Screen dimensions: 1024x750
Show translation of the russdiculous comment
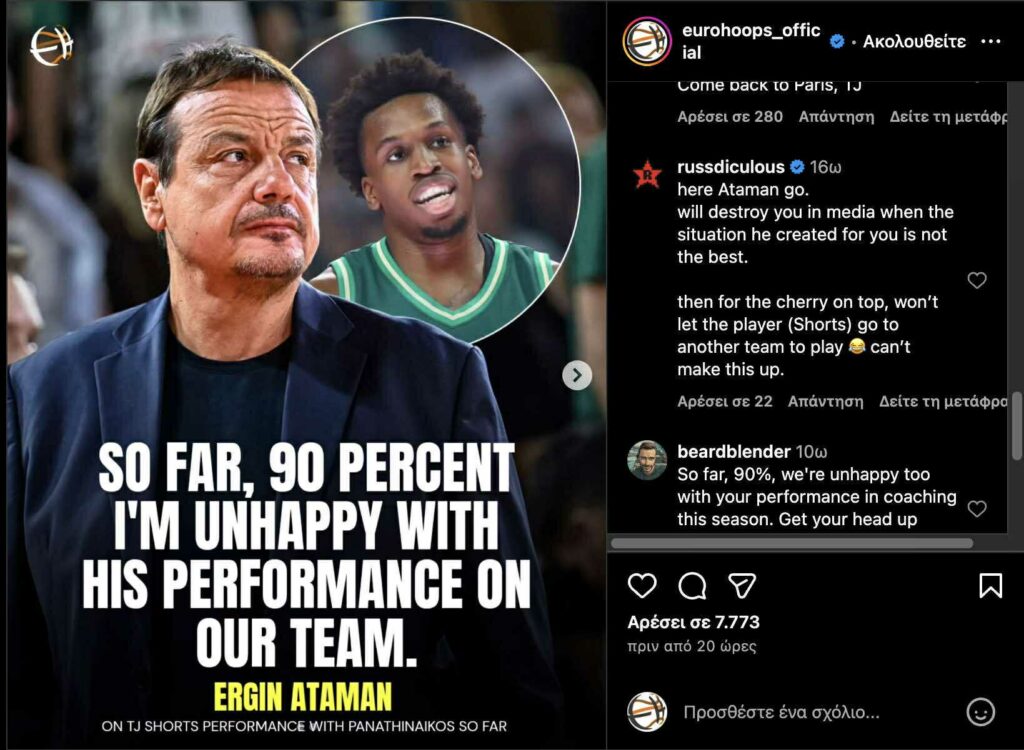(x=942, y=402)
